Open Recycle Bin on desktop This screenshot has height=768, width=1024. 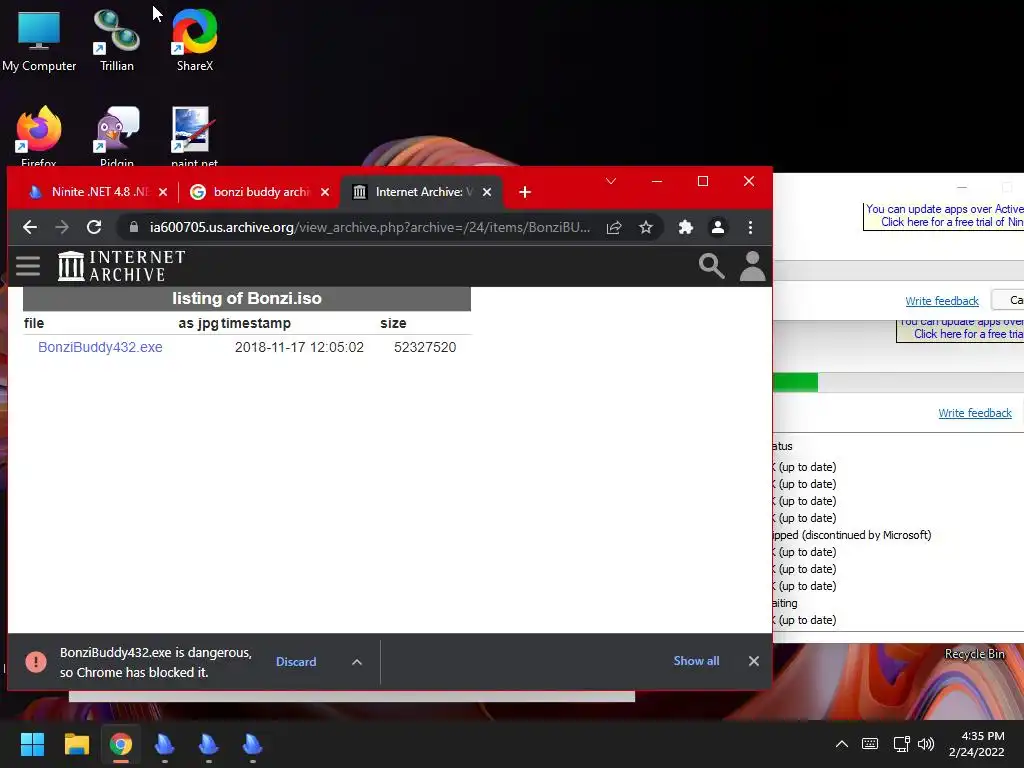pos(974,654)
